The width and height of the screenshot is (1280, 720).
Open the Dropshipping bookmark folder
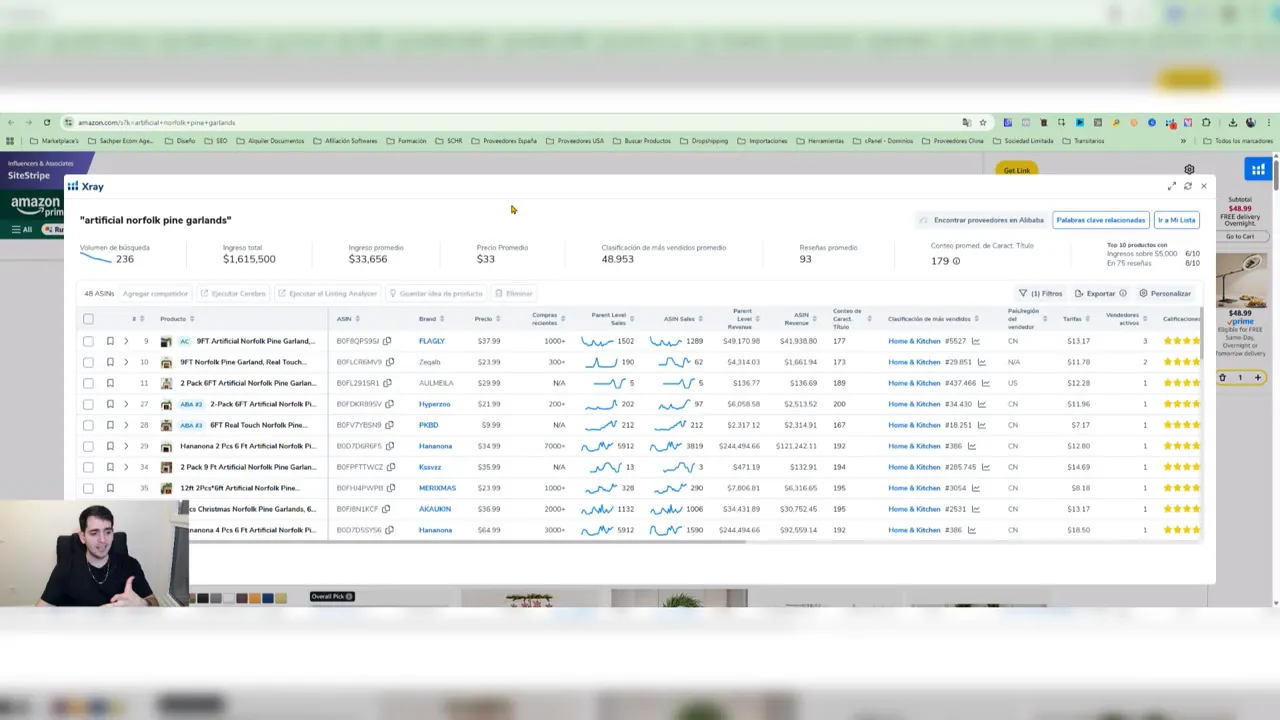(x=708, y=141)
